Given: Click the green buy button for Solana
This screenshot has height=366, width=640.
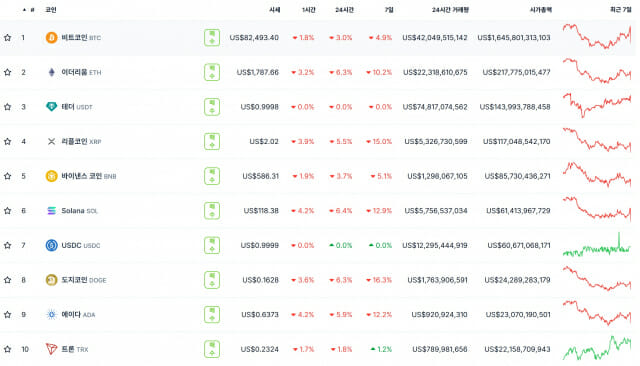Looking at the screenshot, I should coord(212,211).
